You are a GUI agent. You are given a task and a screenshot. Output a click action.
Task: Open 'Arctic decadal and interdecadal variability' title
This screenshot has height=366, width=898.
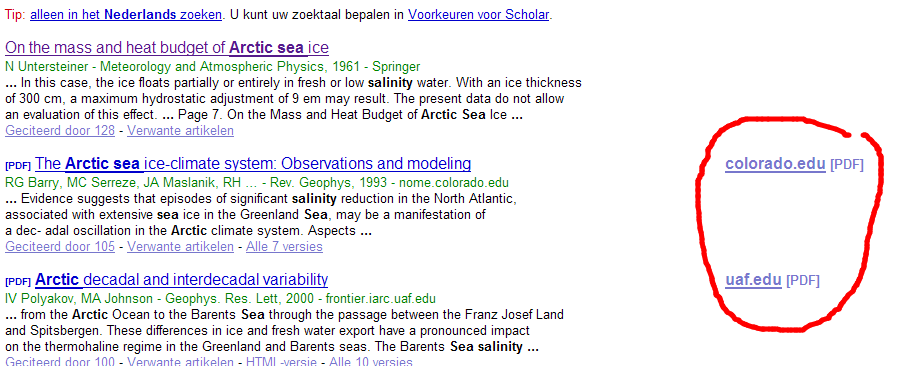pyautogui.click(x=182, y=280)
